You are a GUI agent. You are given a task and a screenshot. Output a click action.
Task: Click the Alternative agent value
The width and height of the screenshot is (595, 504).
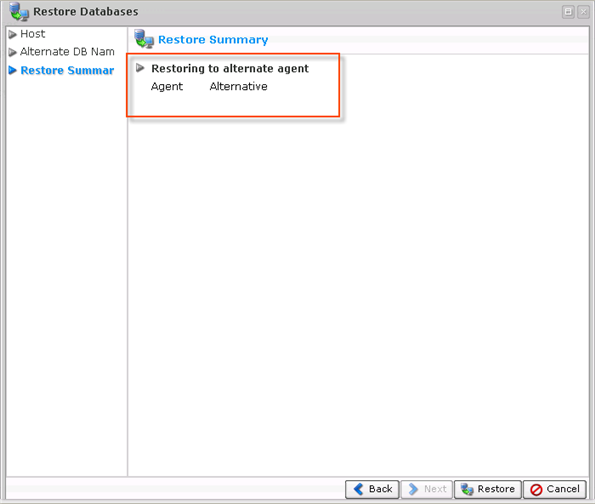click(x=238, y=87)
